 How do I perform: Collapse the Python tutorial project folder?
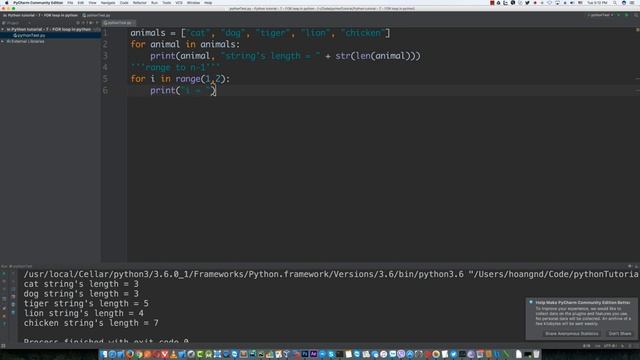[x=3, y=29]
